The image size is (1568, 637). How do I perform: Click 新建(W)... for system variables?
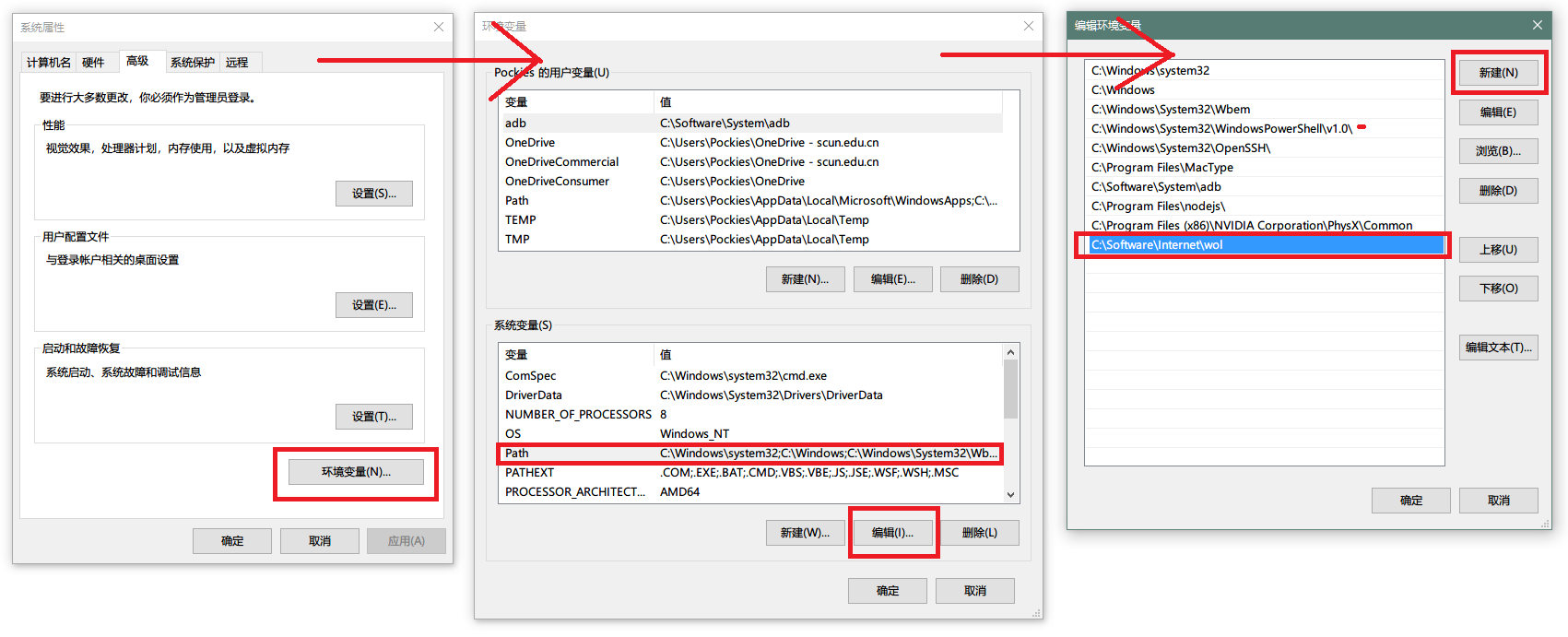(805, 533)
